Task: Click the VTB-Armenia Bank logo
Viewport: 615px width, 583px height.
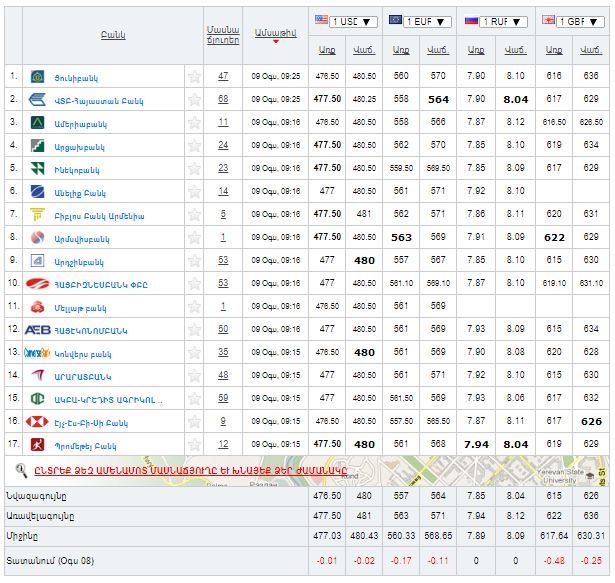Action: 38,99
